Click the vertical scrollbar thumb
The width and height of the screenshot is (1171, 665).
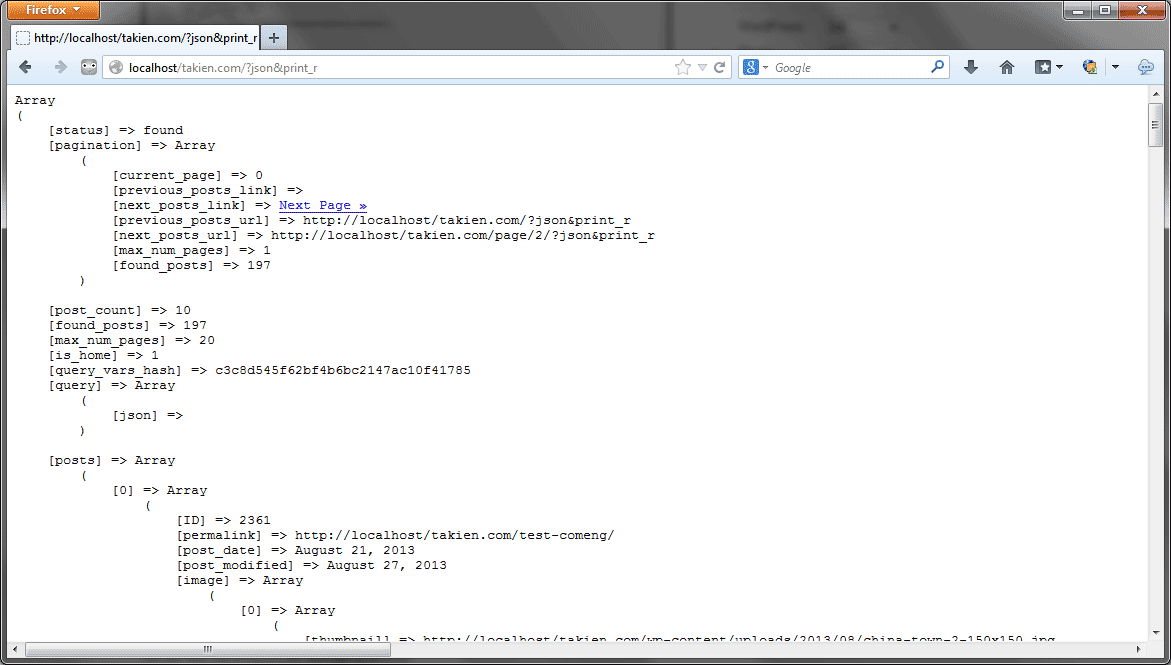point(1155,126)
